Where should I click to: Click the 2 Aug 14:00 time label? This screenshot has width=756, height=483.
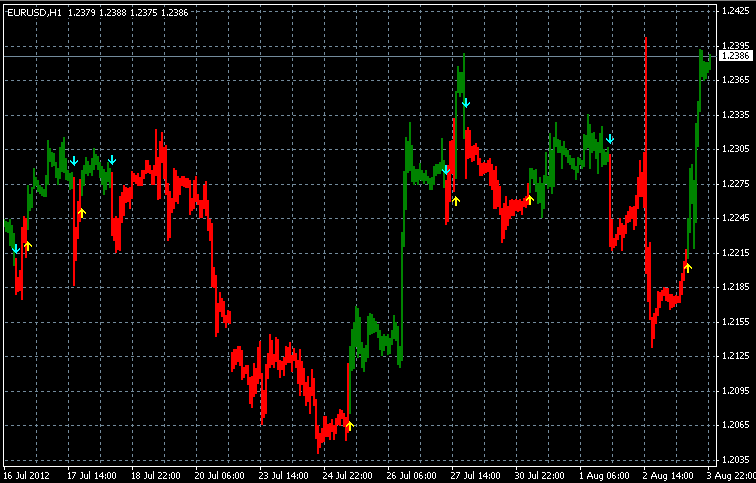668,476
